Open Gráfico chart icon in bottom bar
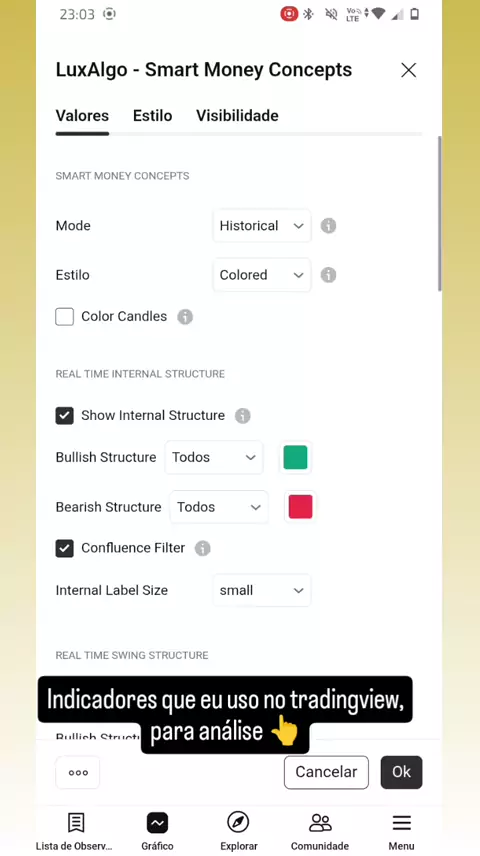Viewport: 480px width, 856px height. pyautogui.click(x=157, y=823)
